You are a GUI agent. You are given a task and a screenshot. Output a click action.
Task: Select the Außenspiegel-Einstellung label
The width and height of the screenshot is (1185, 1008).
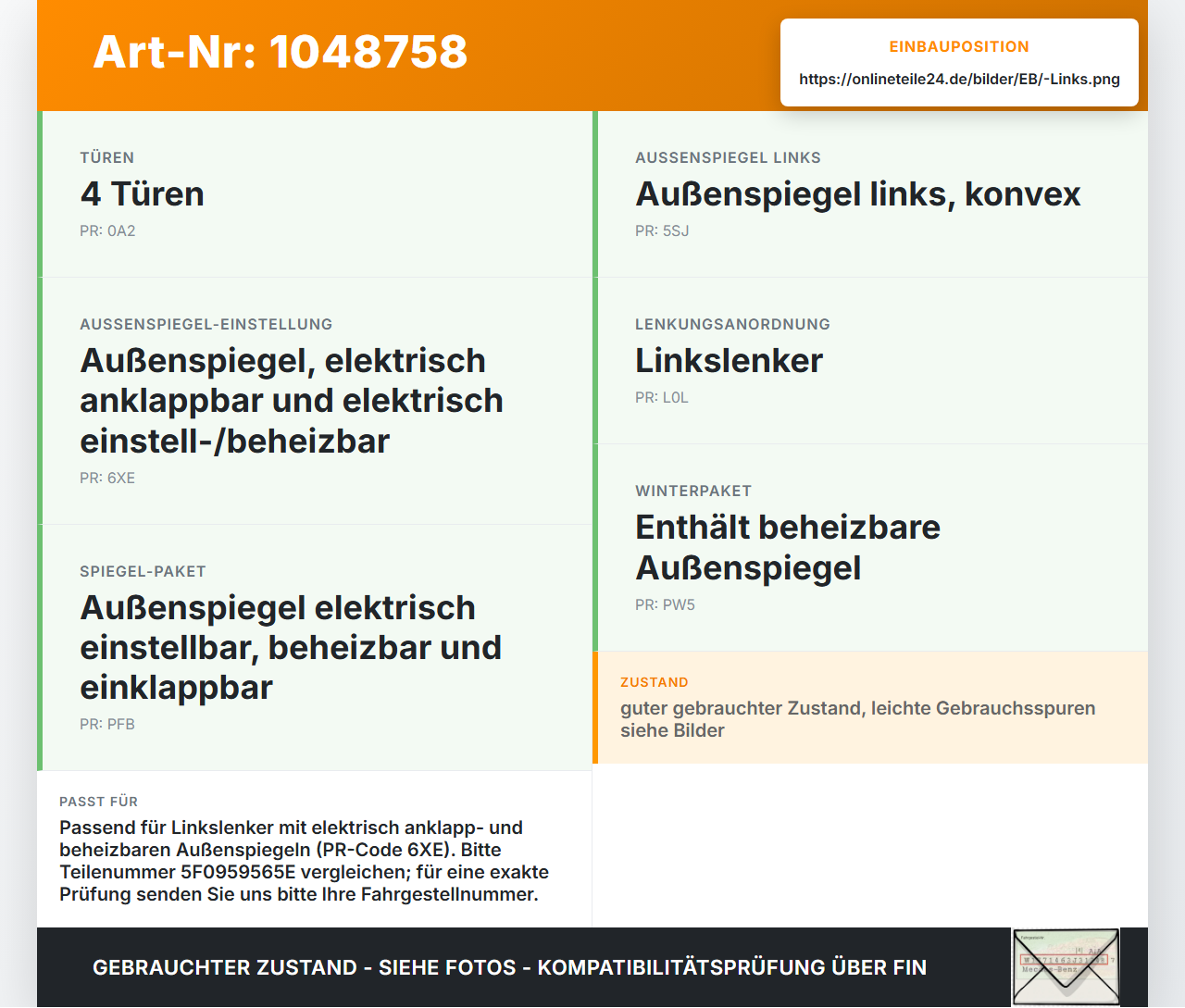click(206, 325)
